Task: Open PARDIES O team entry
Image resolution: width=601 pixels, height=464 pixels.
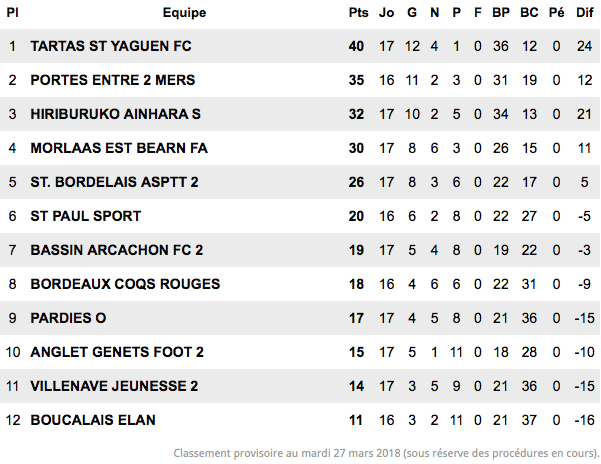Action: 68,318
